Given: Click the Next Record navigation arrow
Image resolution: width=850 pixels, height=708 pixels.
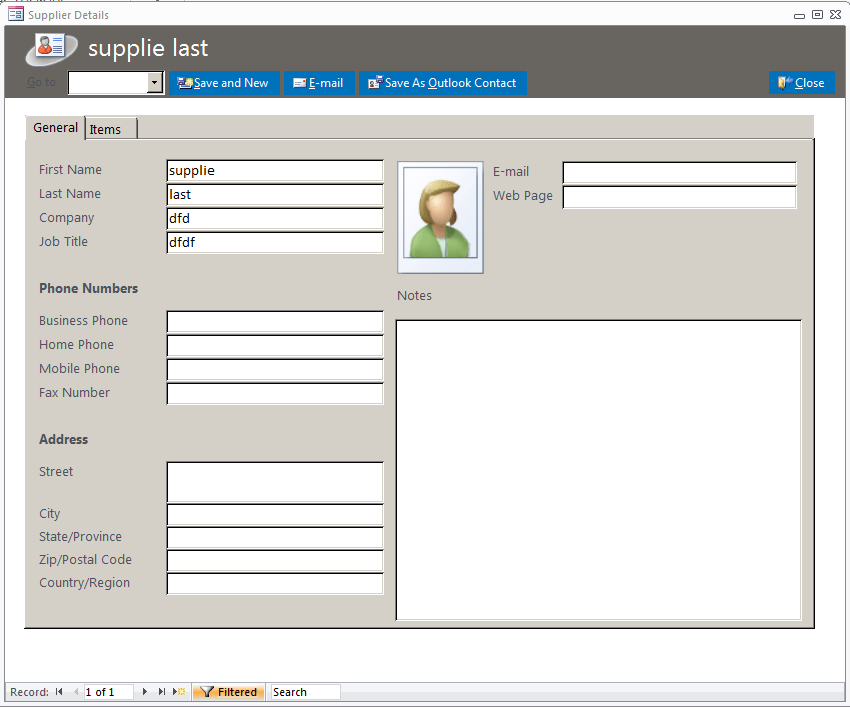Looking at the screenshot, I should [144, 691].
